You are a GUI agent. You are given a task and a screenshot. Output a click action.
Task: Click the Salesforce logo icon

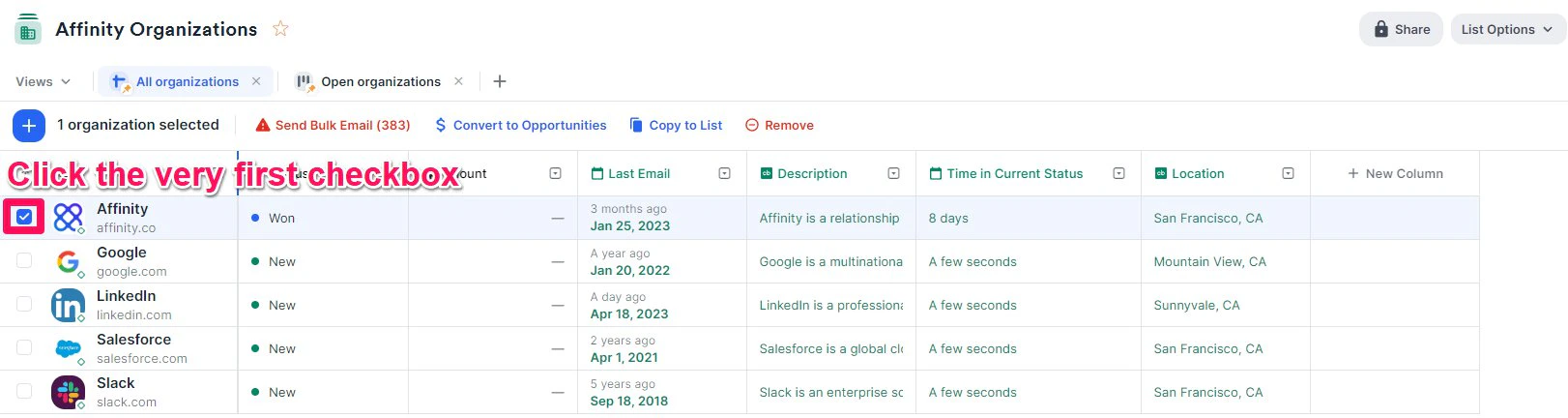[x=68, y=348]
